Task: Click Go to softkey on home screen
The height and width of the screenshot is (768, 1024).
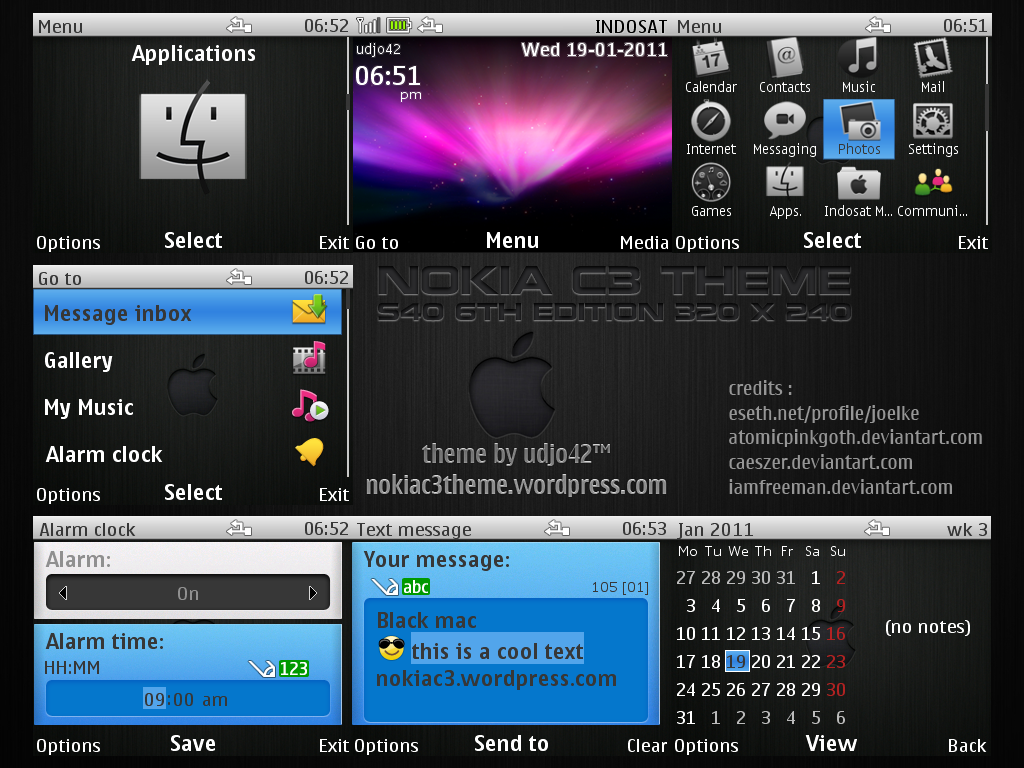Action: click(x=377, y=243)
